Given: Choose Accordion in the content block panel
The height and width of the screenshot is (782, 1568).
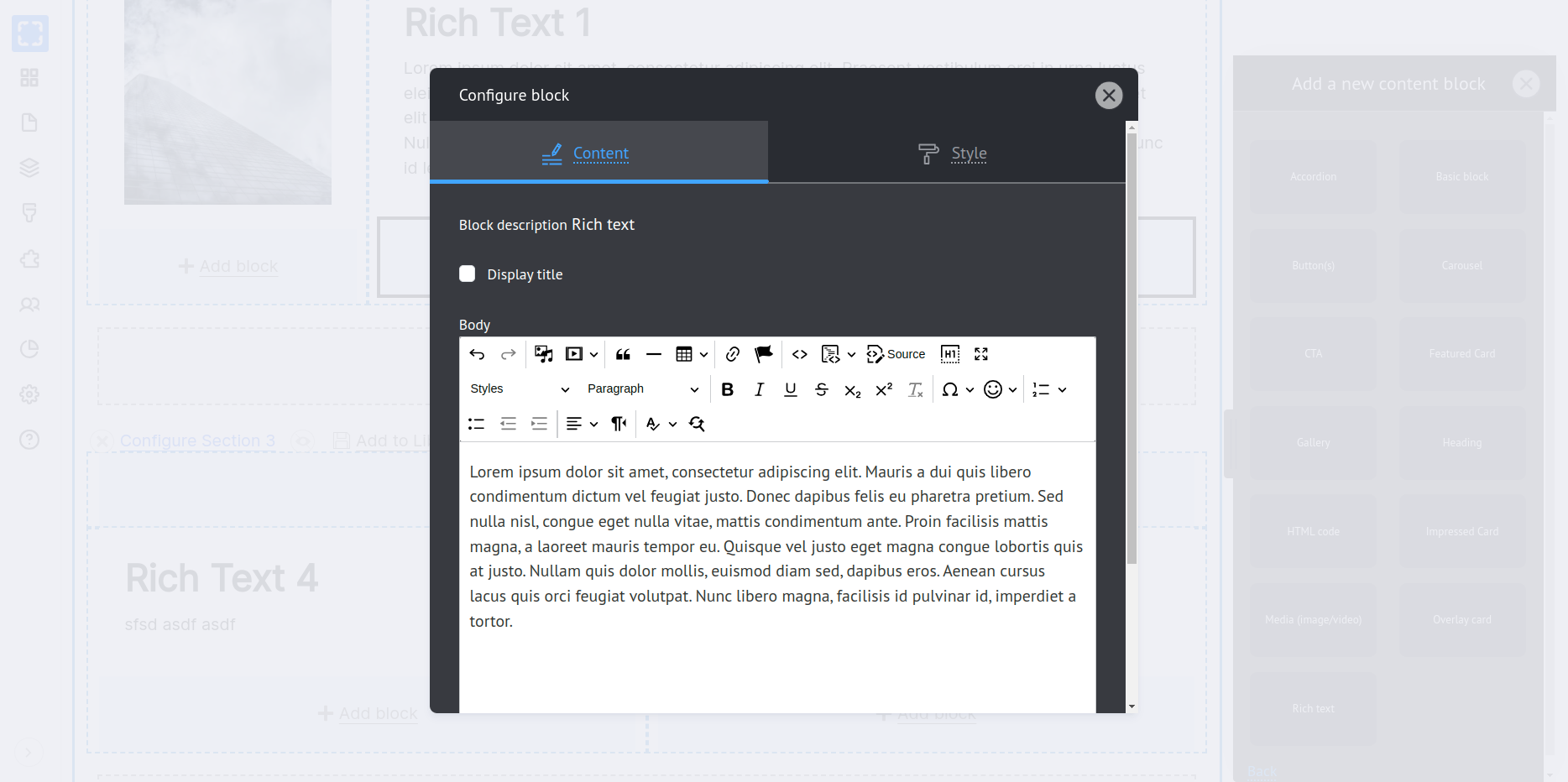Looking at the screenshot, I should point(1313,176).
